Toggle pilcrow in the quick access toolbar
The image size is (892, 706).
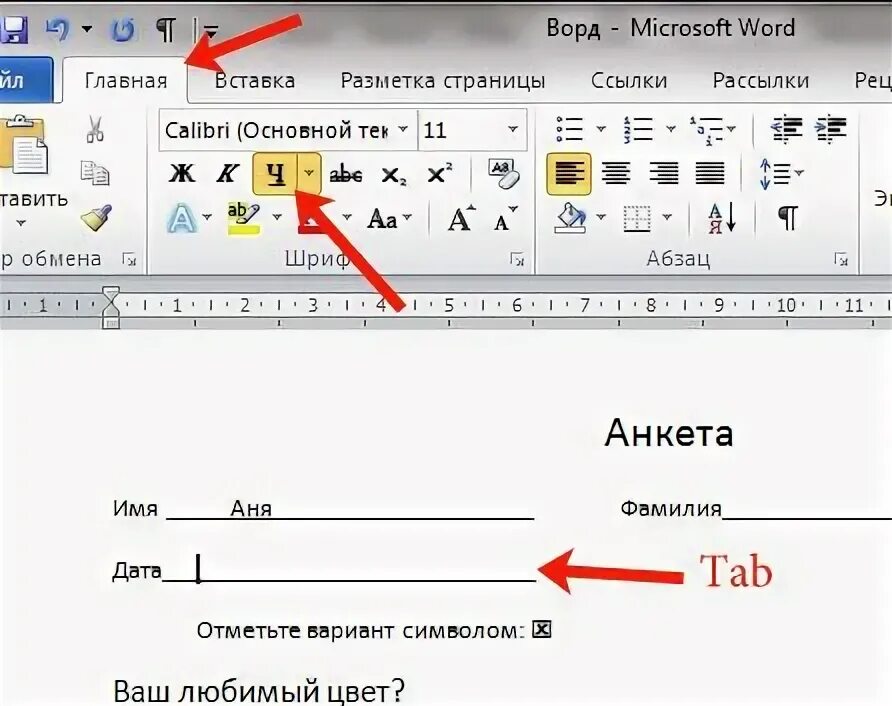(166, 29)
